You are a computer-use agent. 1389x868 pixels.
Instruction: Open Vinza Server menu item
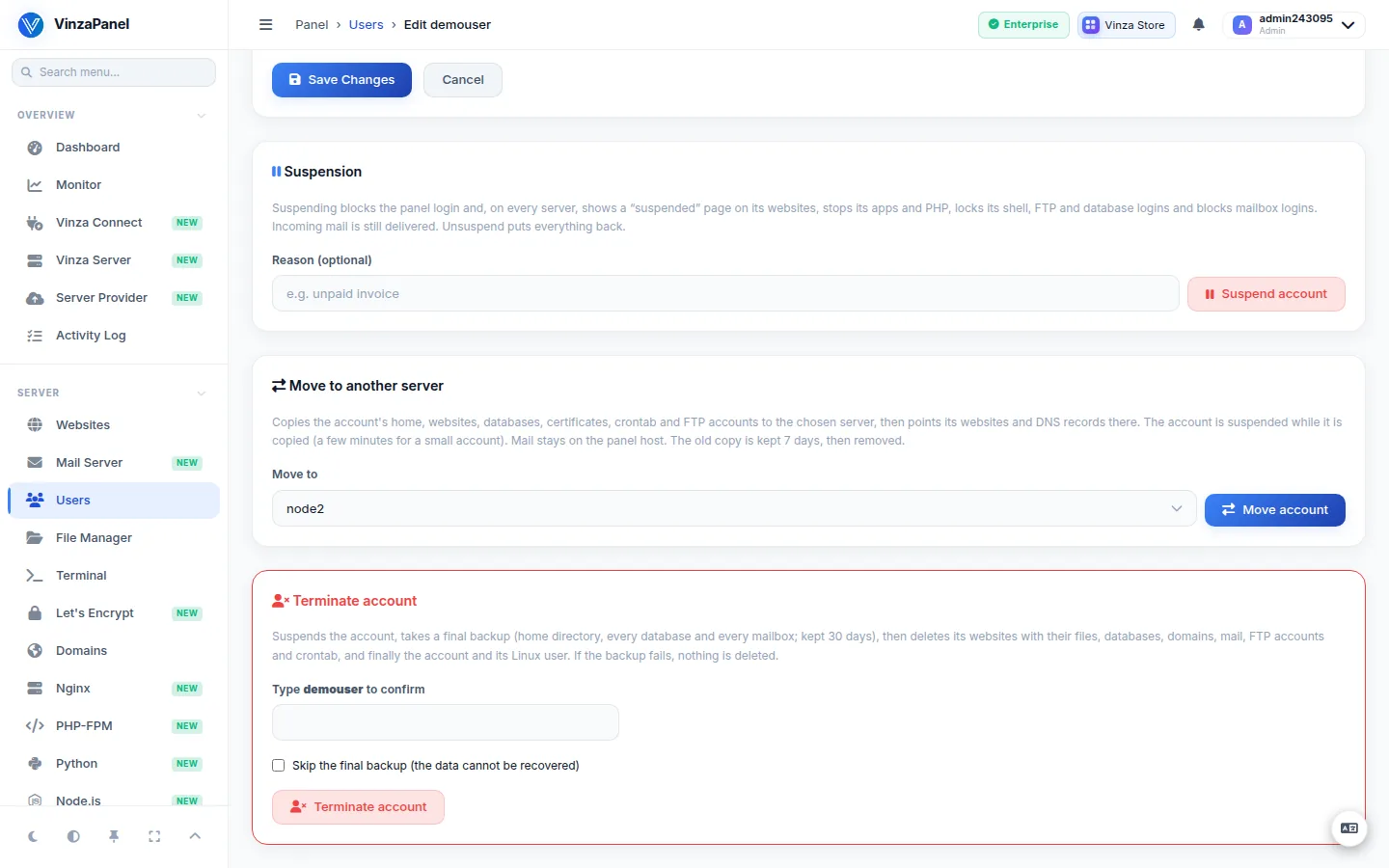[x=114, y=260]
